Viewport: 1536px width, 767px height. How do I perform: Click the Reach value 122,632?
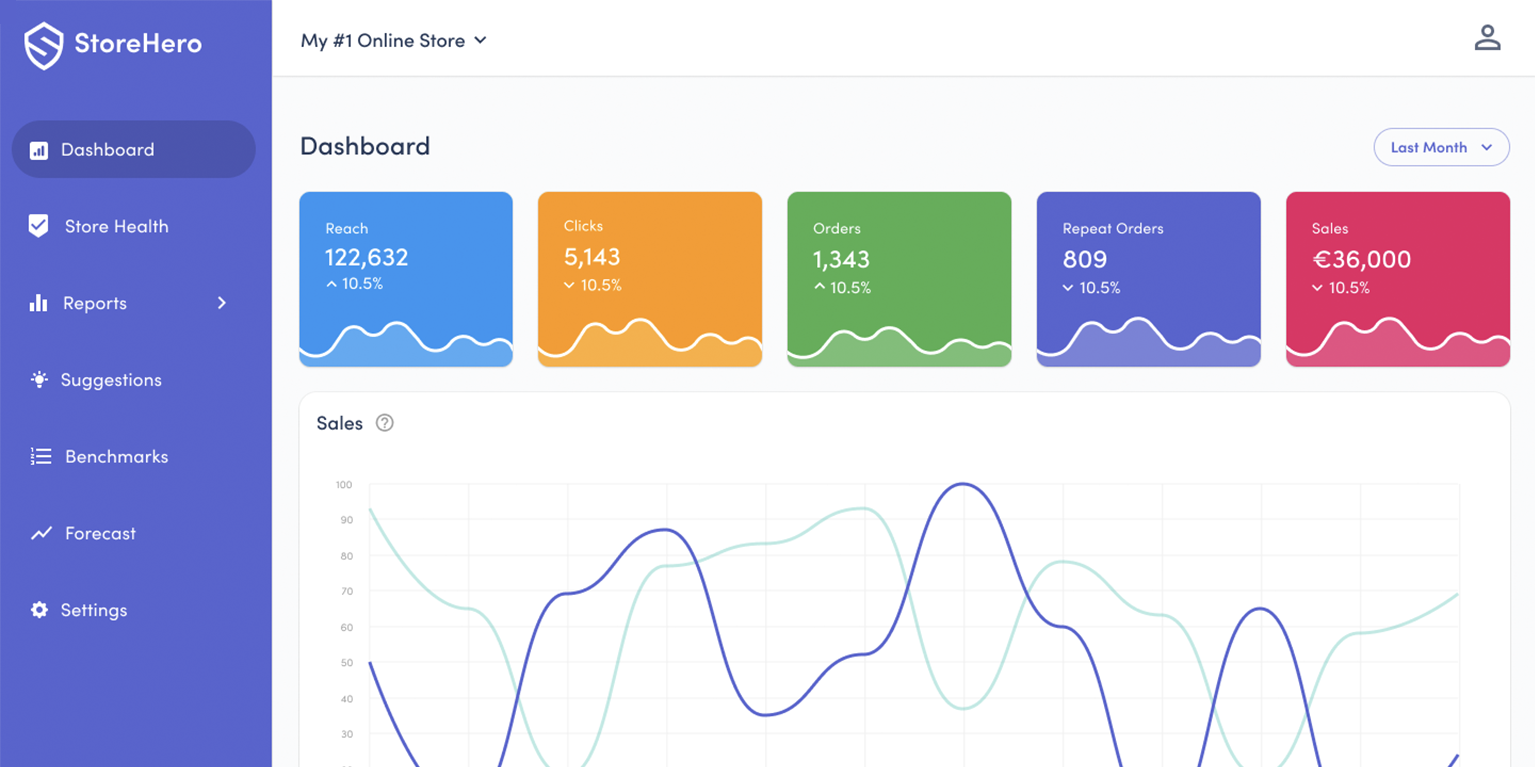point(366,257)
